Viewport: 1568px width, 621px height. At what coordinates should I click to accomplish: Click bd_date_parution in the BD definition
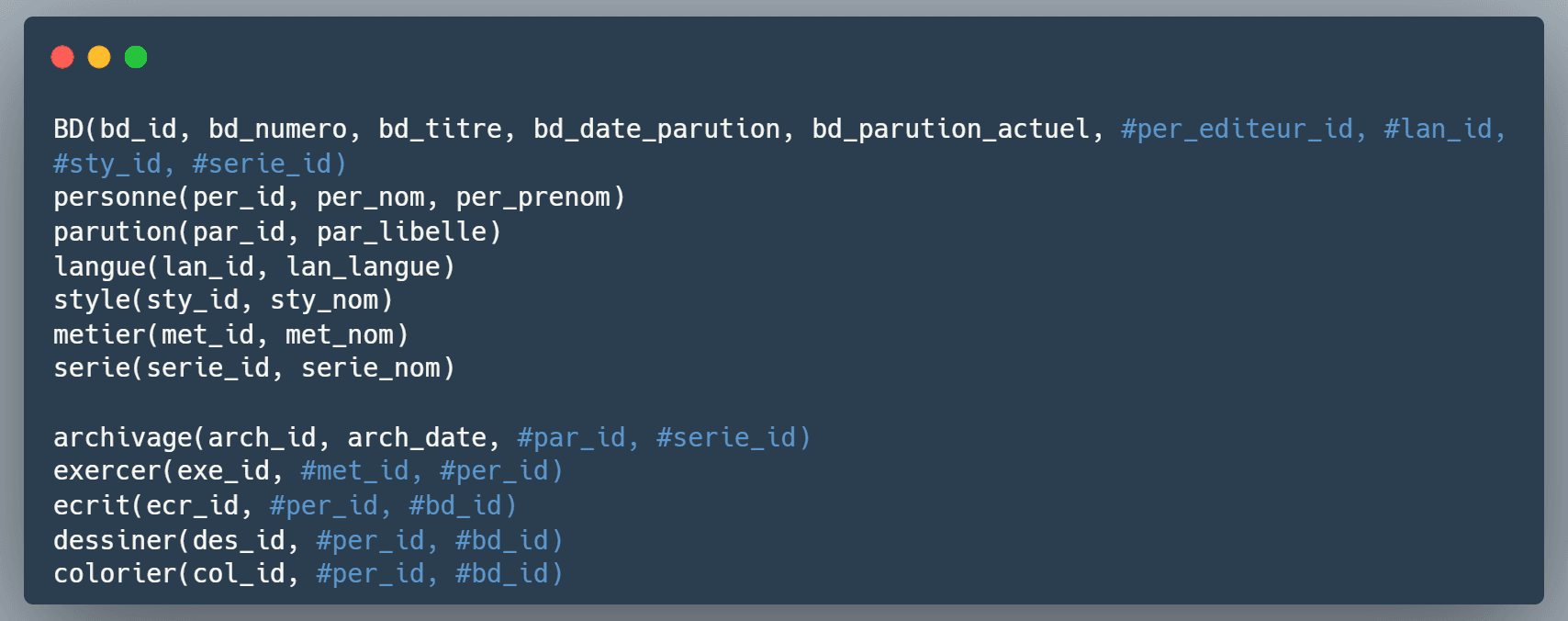tap(656, 130)
